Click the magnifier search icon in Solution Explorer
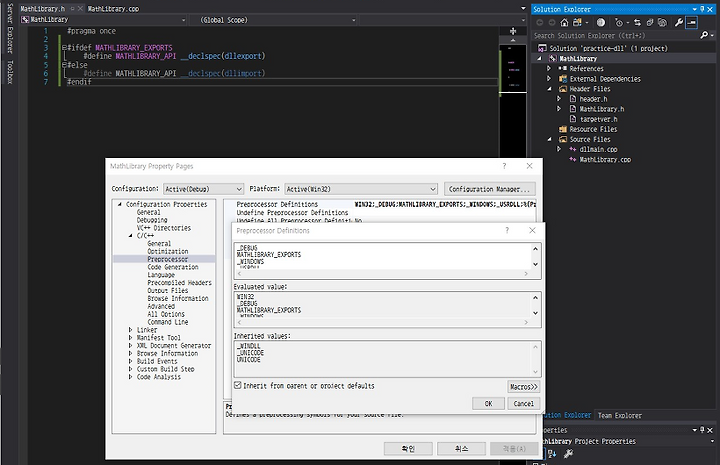This screenshot has width=720, height=465. [704, 35]
